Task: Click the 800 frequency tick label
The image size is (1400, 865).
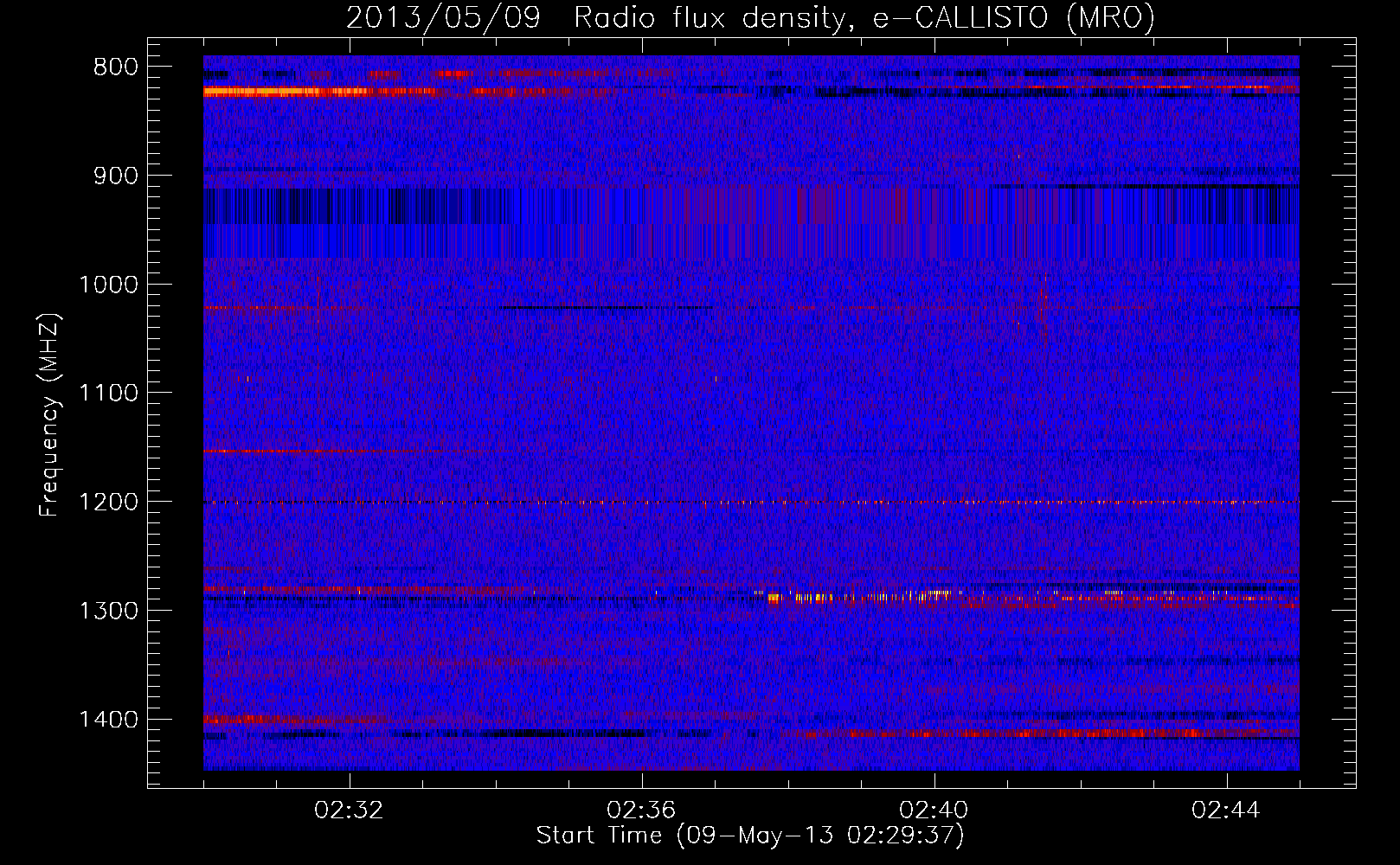Action: pyautogui.click(x=115, y=67)
